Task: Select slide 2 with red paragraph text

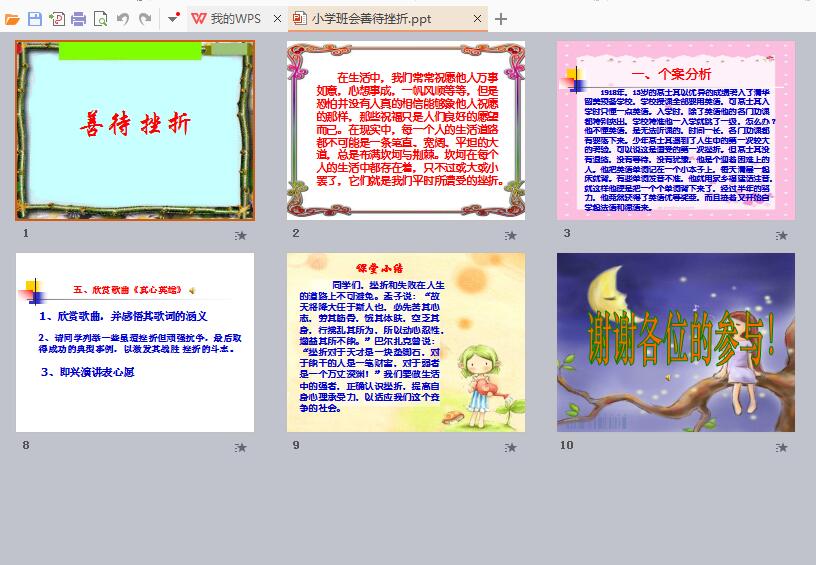Action: click(x=406, y=130)
